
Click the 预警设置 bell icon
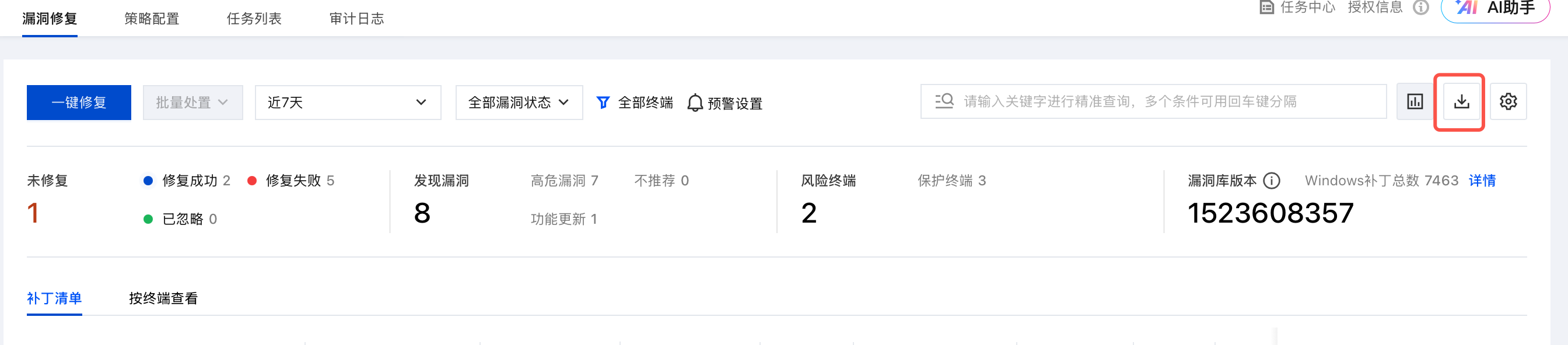[695, 103]
